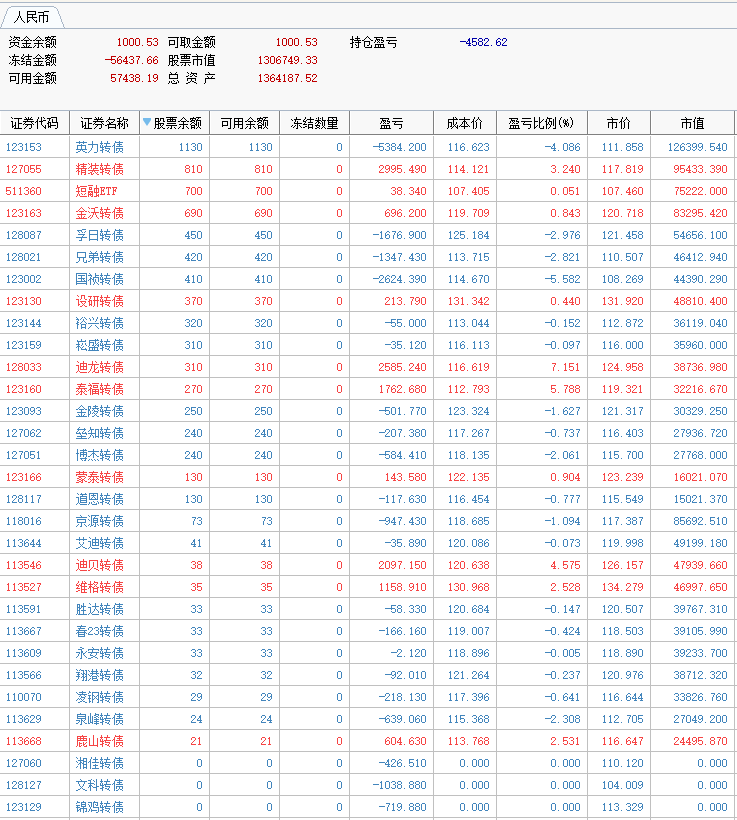Screen dimensions: 737x820
Task: Select the 凌钢转债 entry
Action: (x=99, y=697)
